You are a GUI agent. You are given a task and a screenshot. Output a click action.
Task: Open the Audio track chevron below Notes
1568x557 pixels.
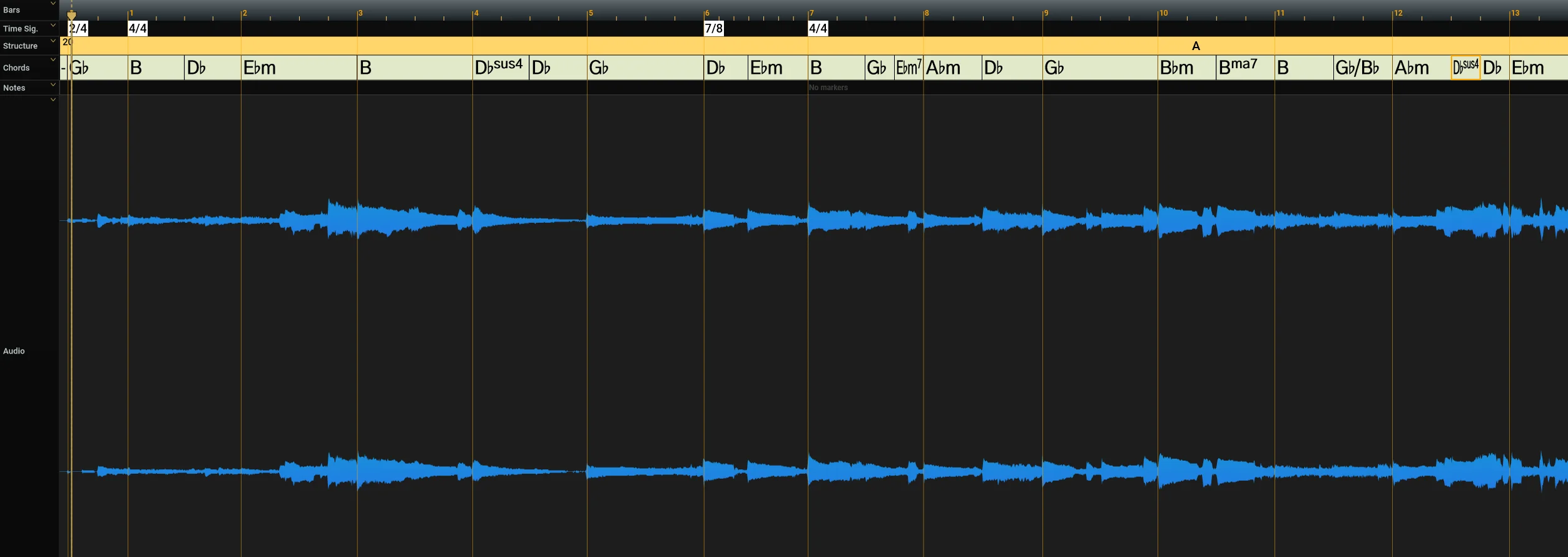[x=53, y=100]
